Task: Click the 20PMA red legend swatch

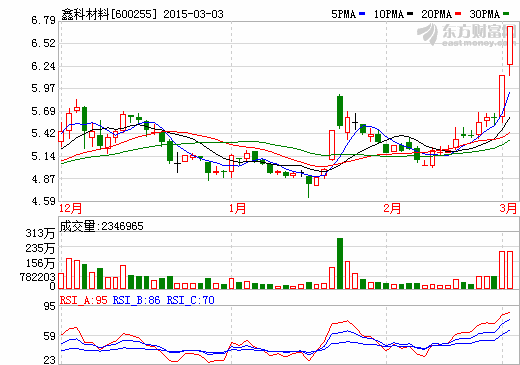Action: click(x=458, y=14)
